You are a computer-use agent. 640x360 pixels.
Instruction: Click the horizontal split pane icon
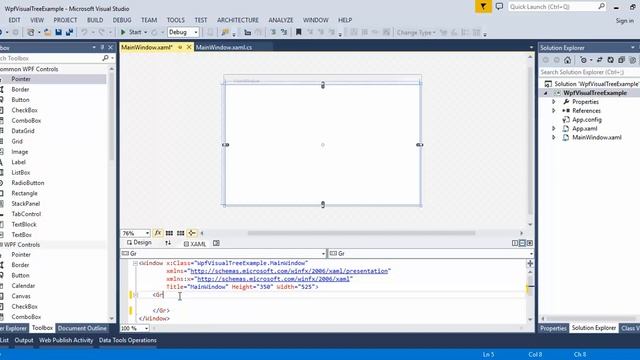coord(522,243)
